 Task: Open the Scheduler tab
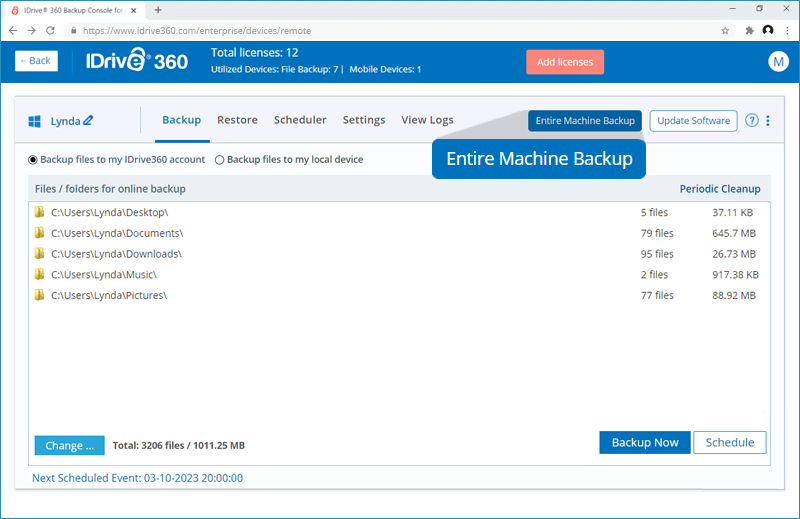[300, 120]
